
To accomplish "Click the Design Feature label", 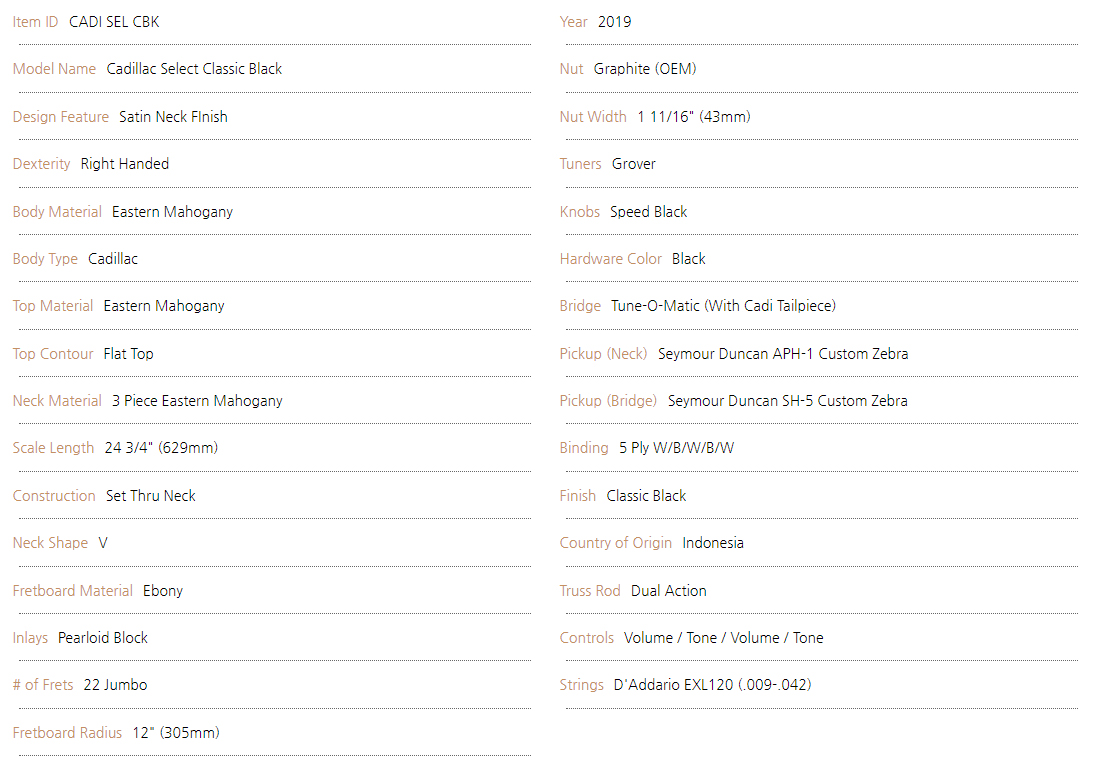I will (x=61, y=117).
